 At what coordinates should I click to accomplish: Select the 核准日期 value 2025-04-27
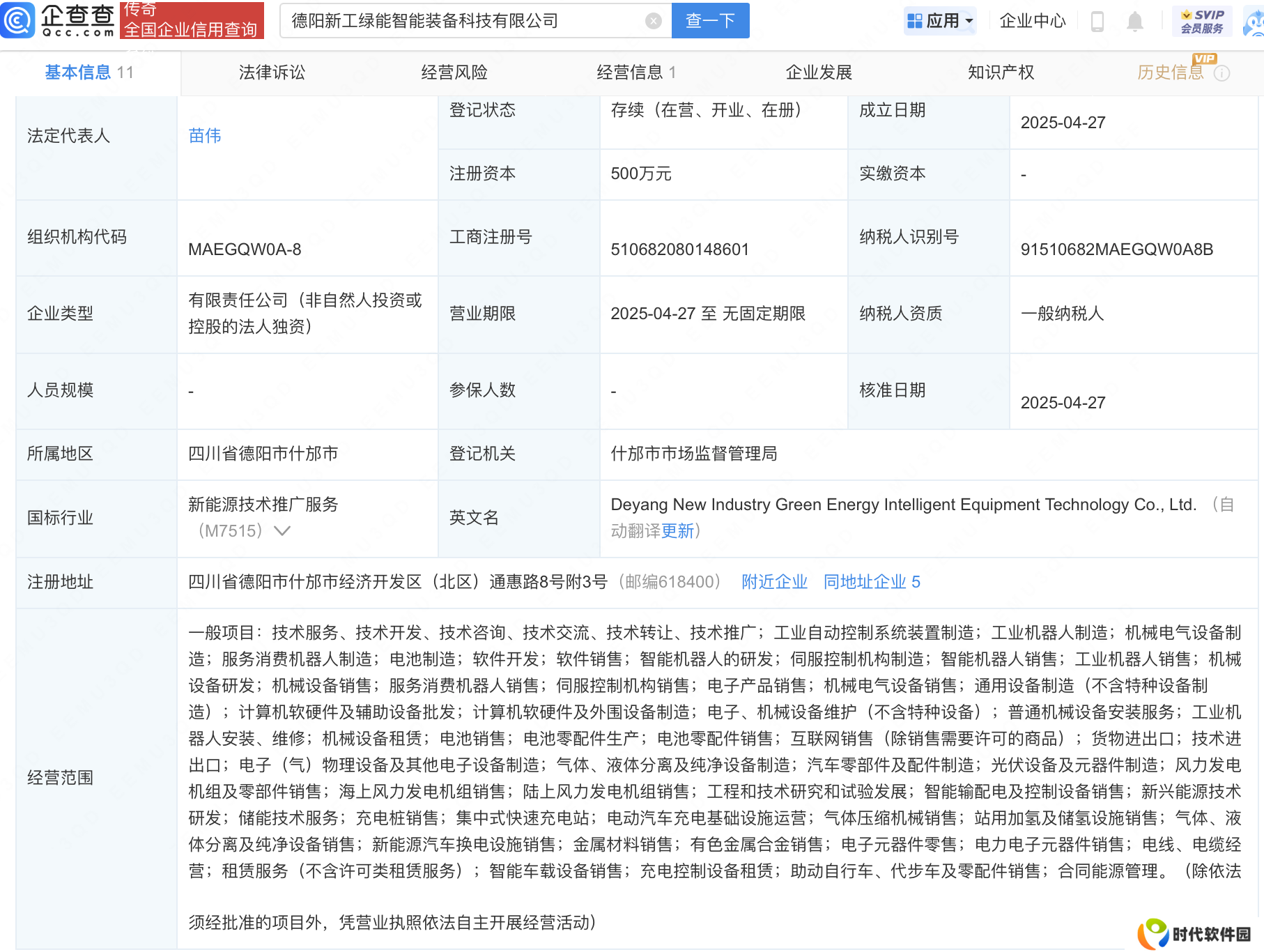coord(1063,403)
